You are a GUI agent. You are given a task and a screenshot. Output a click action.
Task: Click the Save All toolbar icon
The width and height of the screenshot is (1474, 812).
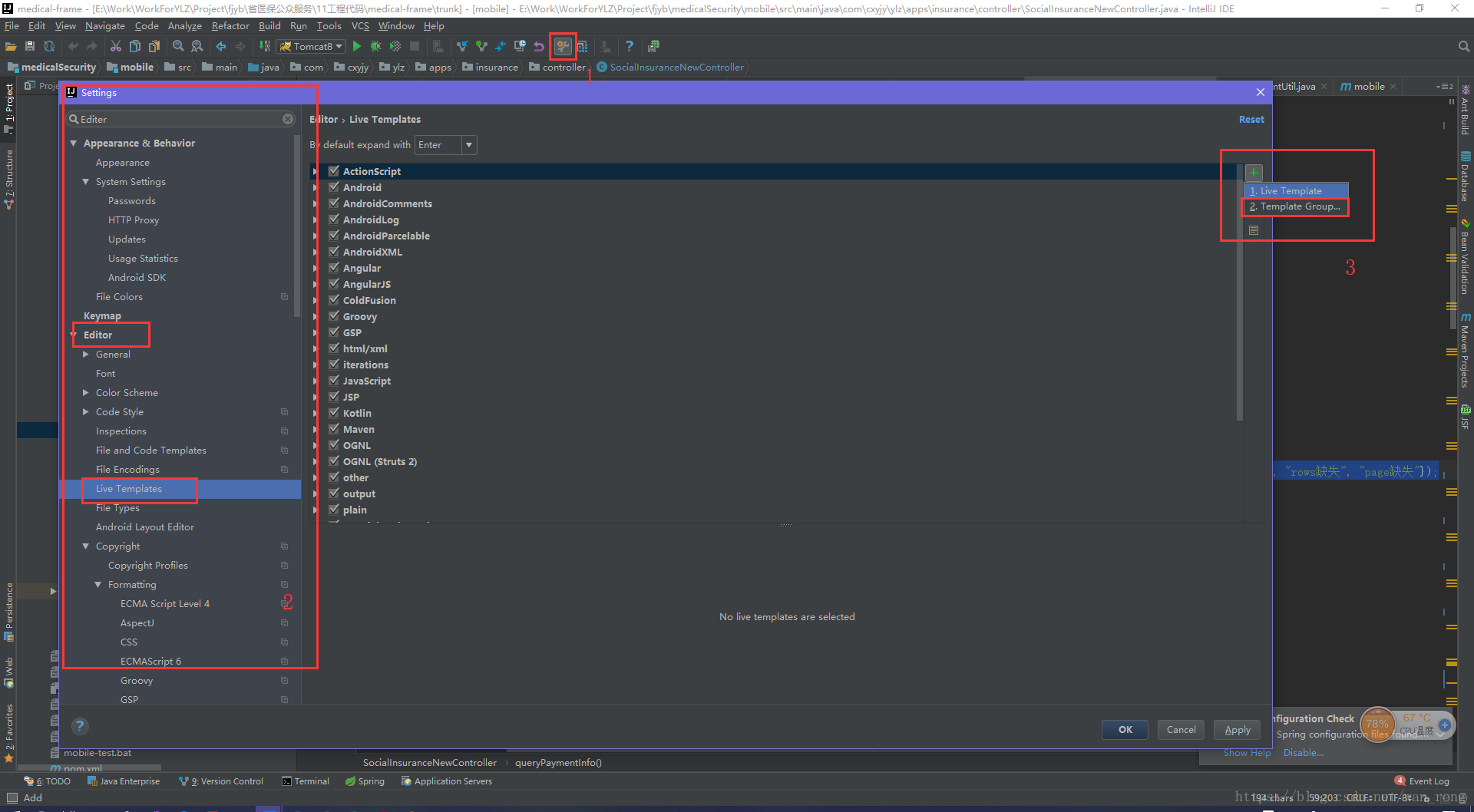click(30, 47)
